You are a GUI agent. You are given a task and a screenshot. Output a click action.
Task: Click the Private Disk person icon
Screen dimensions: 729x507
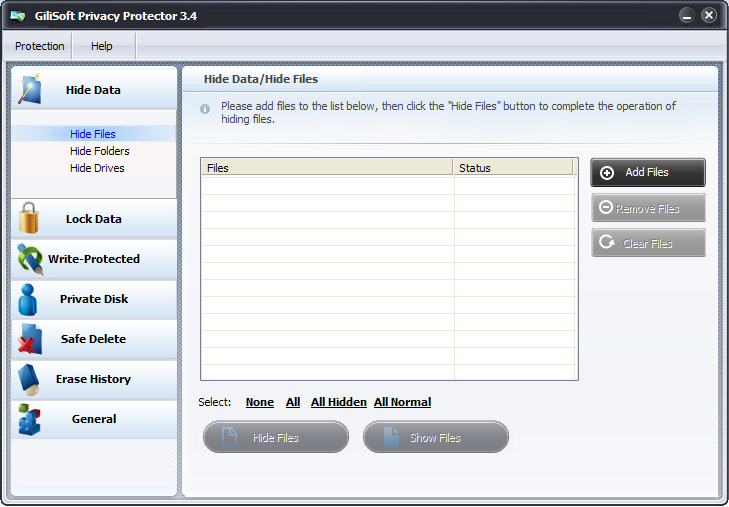click(x=29, y=299)
